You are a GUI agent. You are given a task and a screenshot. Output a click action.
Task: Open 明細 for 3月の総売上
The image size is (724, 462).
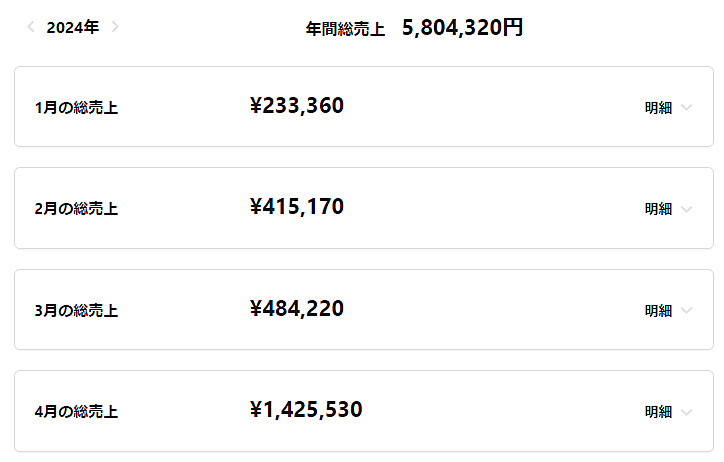(x=658, y=311)
